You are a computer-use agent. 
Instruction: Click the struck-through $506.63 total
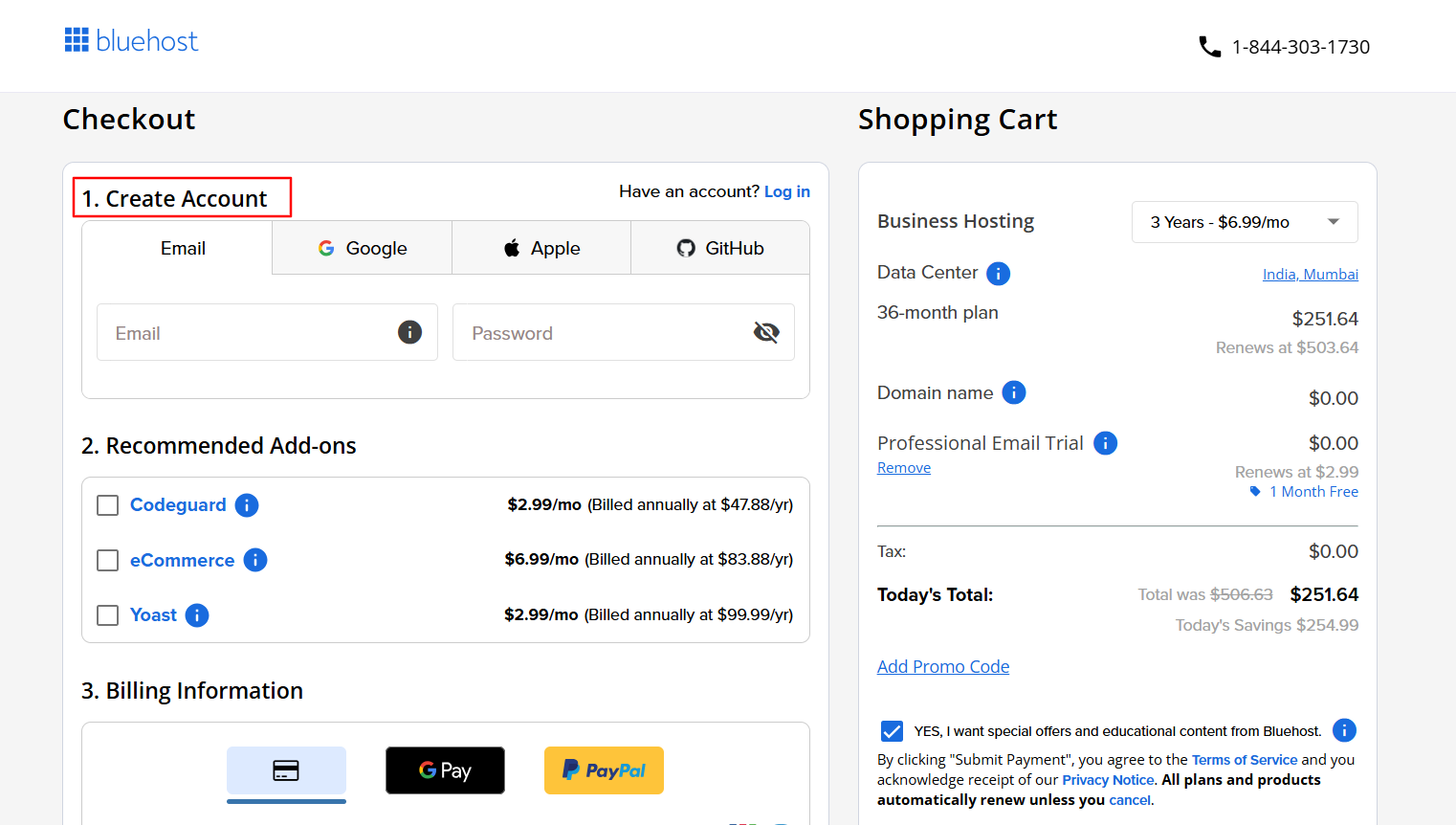[x=1242, y=594]
